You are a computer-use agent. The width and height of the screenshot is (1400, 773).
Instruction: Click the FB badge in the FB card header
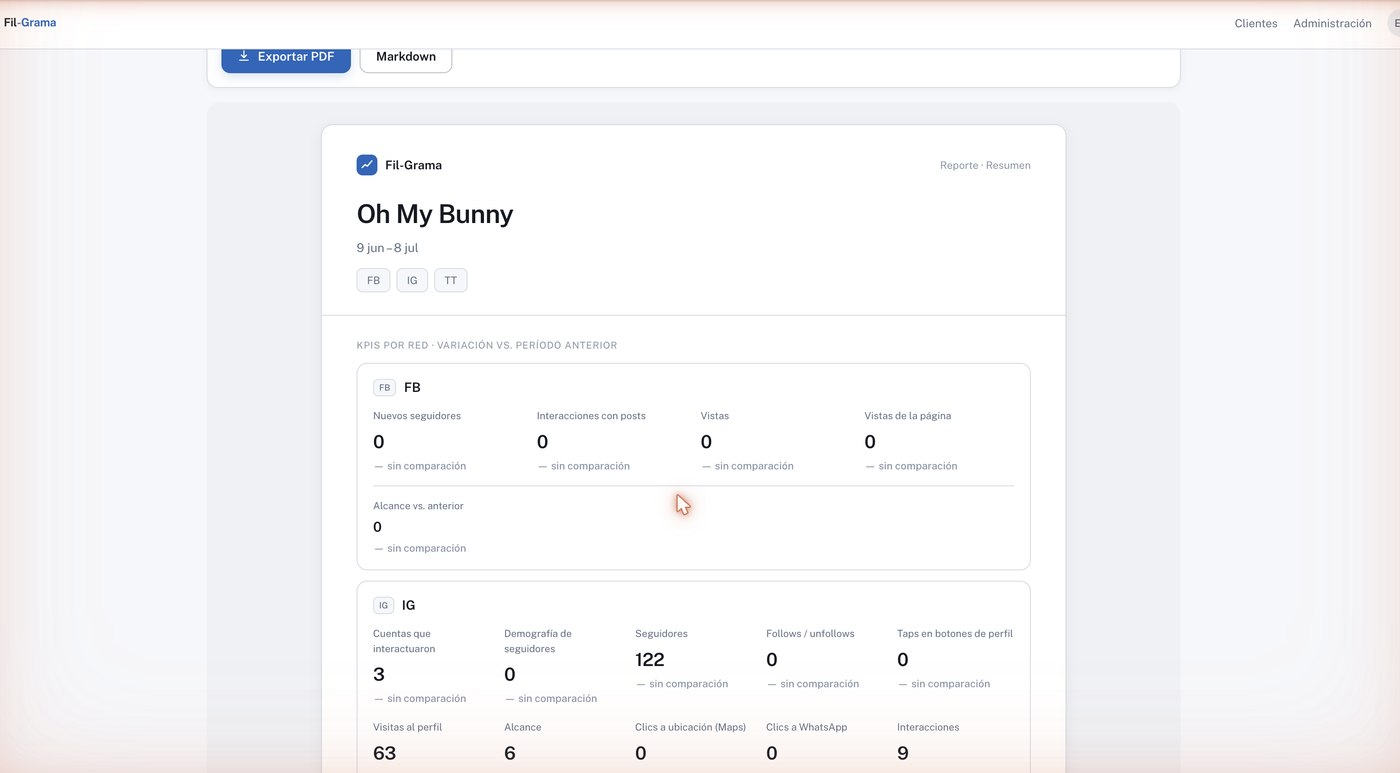pos(385,387)
